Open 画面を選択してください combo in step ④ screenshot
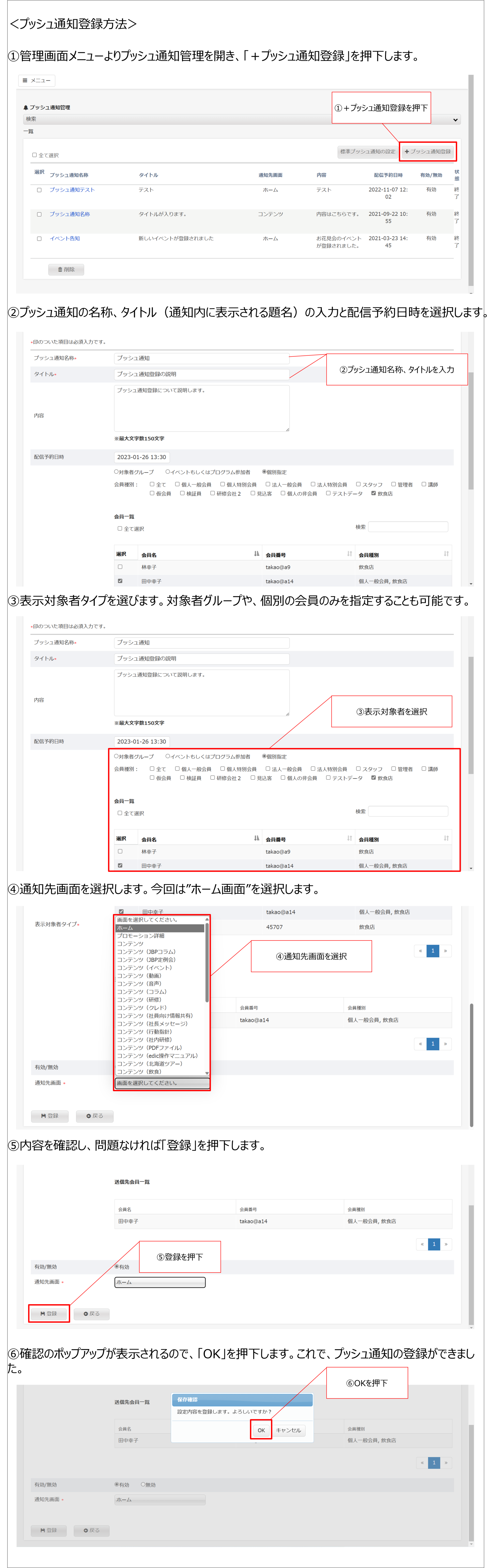 tap(162, 1083)
